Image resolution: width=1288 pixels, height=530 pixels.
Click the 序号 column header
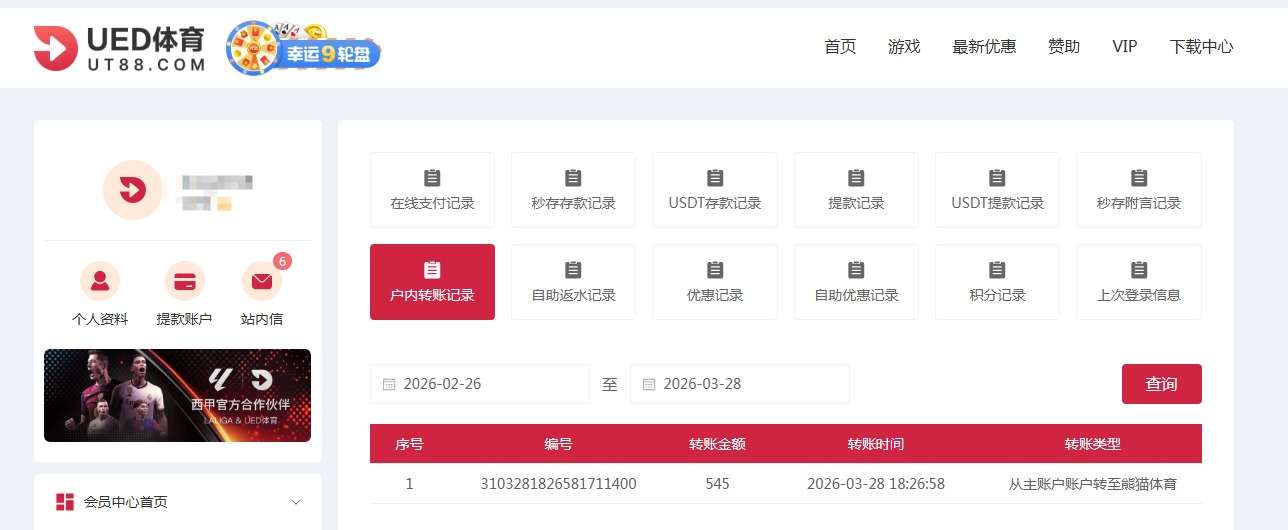409,444
